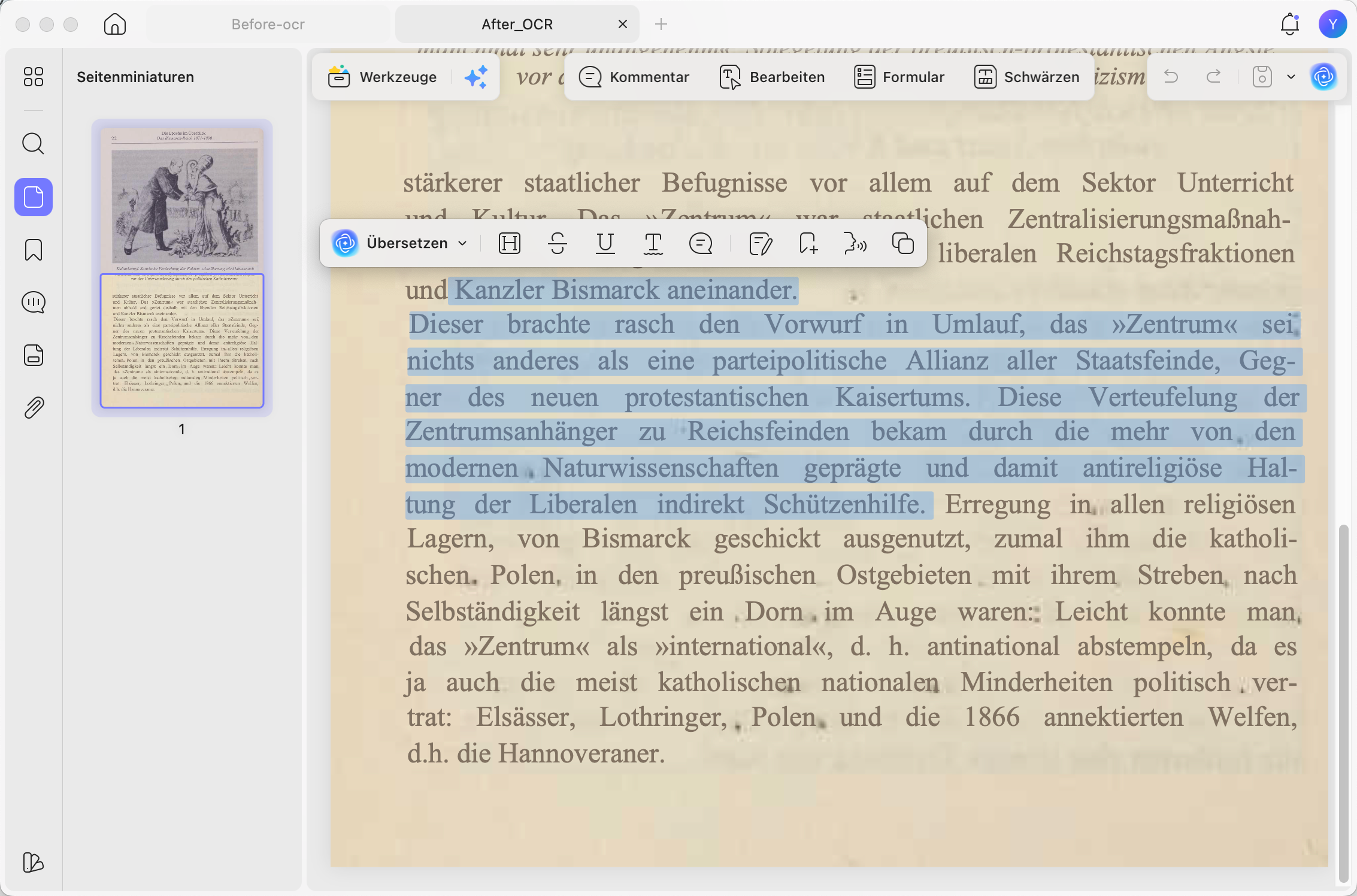The height and width of the screenshot is (896, 1357).
Task: Open the comments panel in sidebar
Action: pyautogui.click(x=34, y=302)
